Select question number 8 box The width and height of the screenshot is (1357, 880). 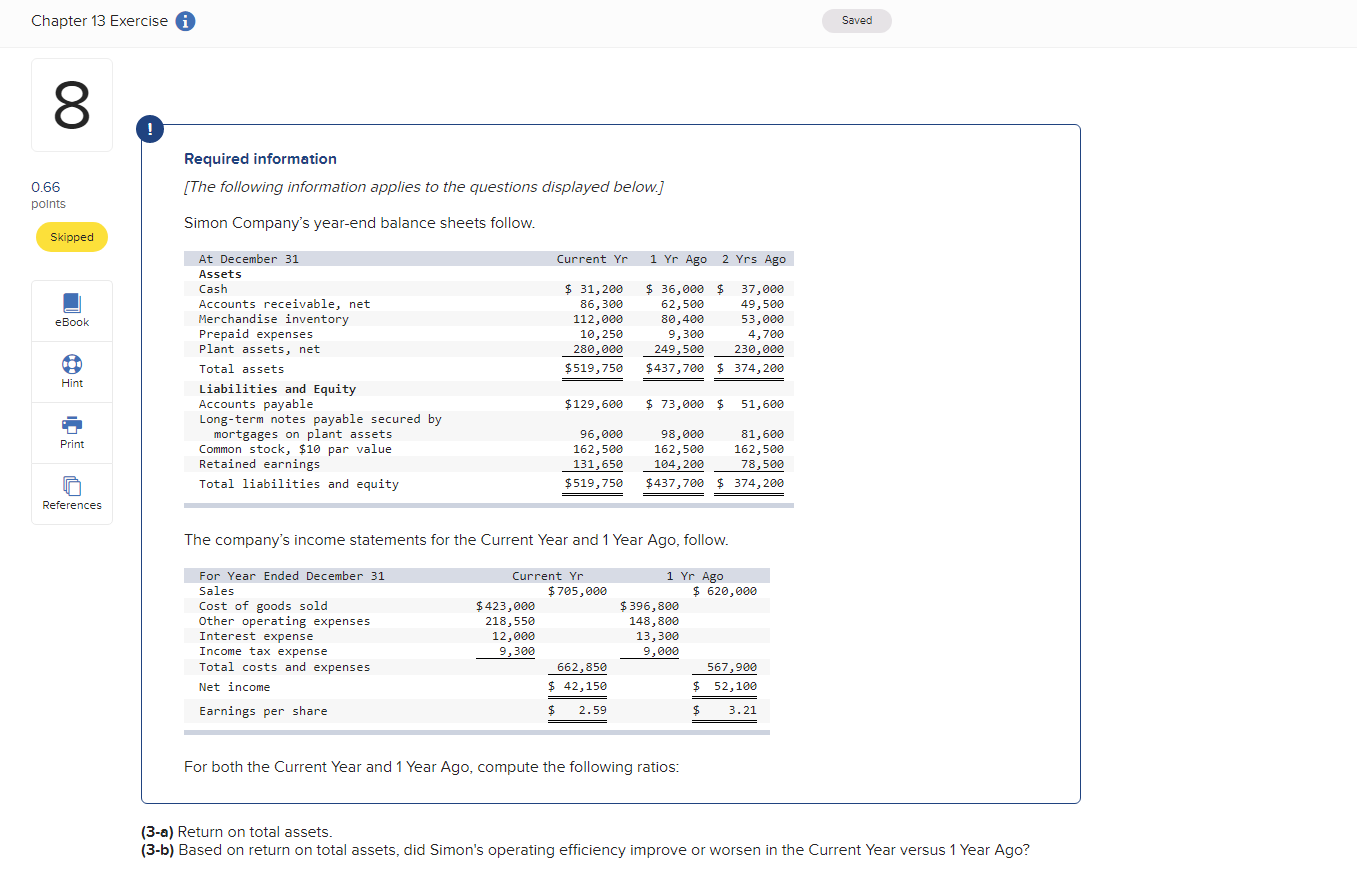tap(72, 105)
